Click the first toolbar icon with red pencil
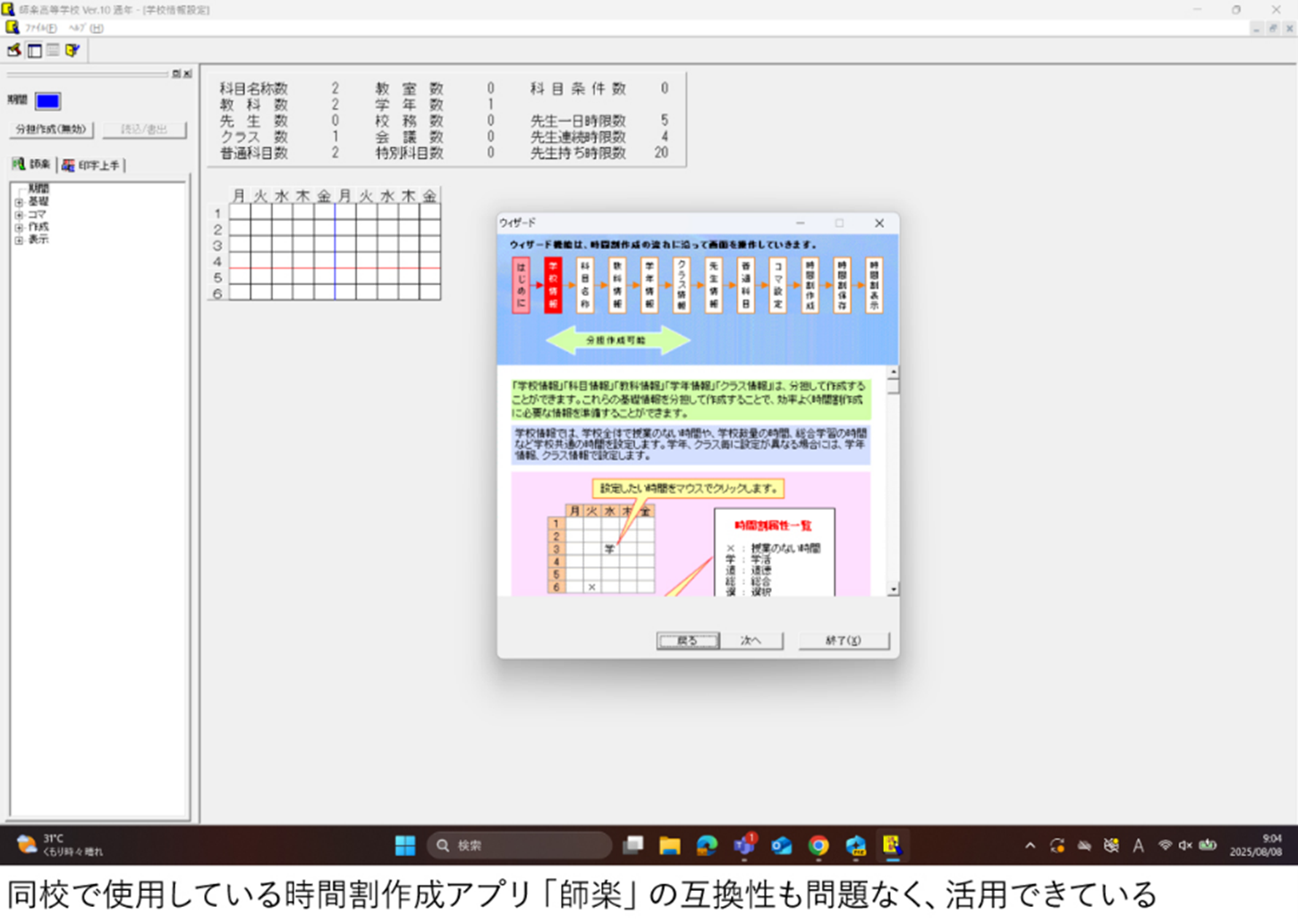 [x=14, y=51]
